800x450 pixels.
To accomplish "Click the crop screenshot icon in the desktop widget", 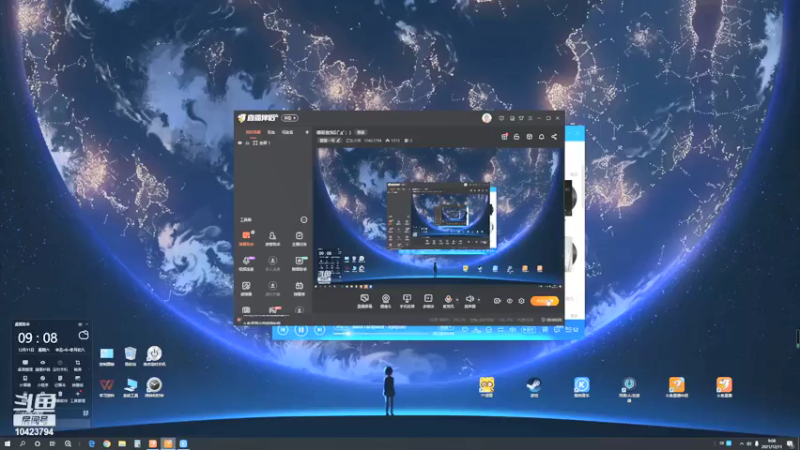I will click(78, 364).
